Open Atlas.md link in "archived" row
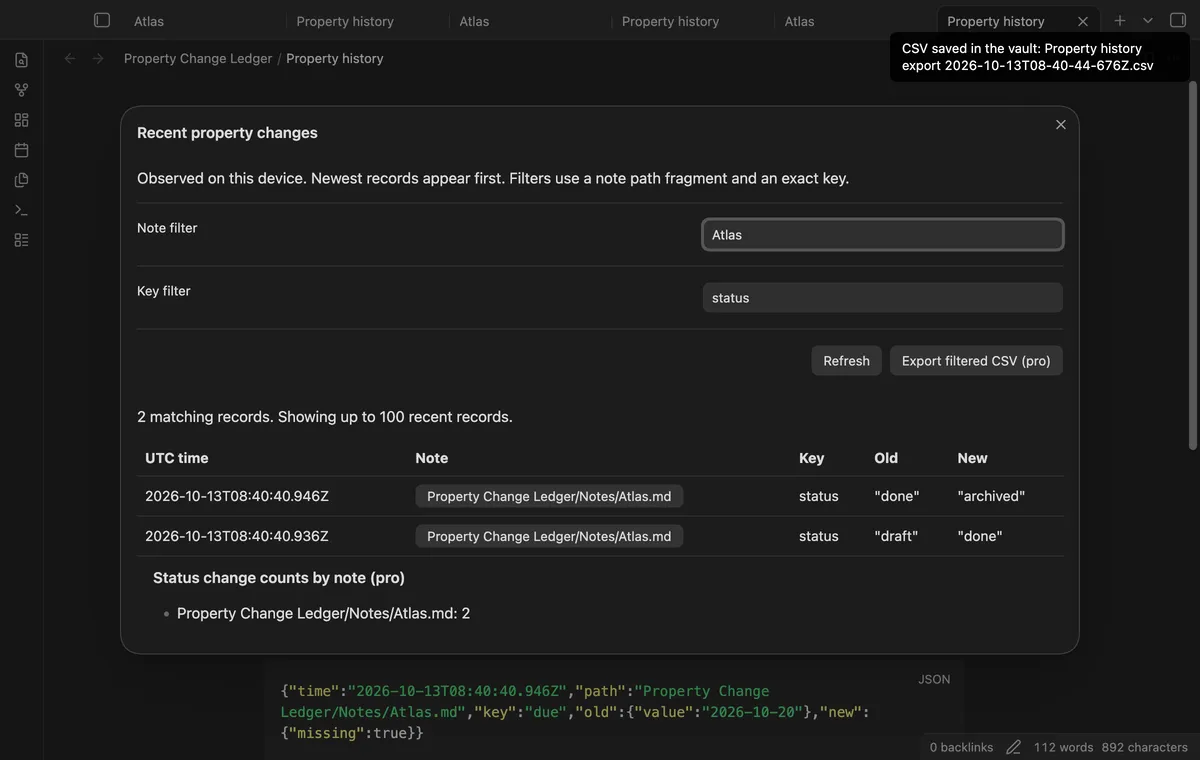Image resolution: width=1200 pixels, height=760 pixels. click(549, 496)
